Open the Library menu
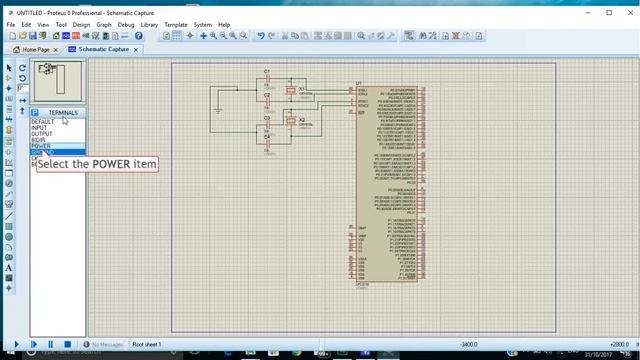This screenshot has height=360, width=640. click(x=149, y=24)
